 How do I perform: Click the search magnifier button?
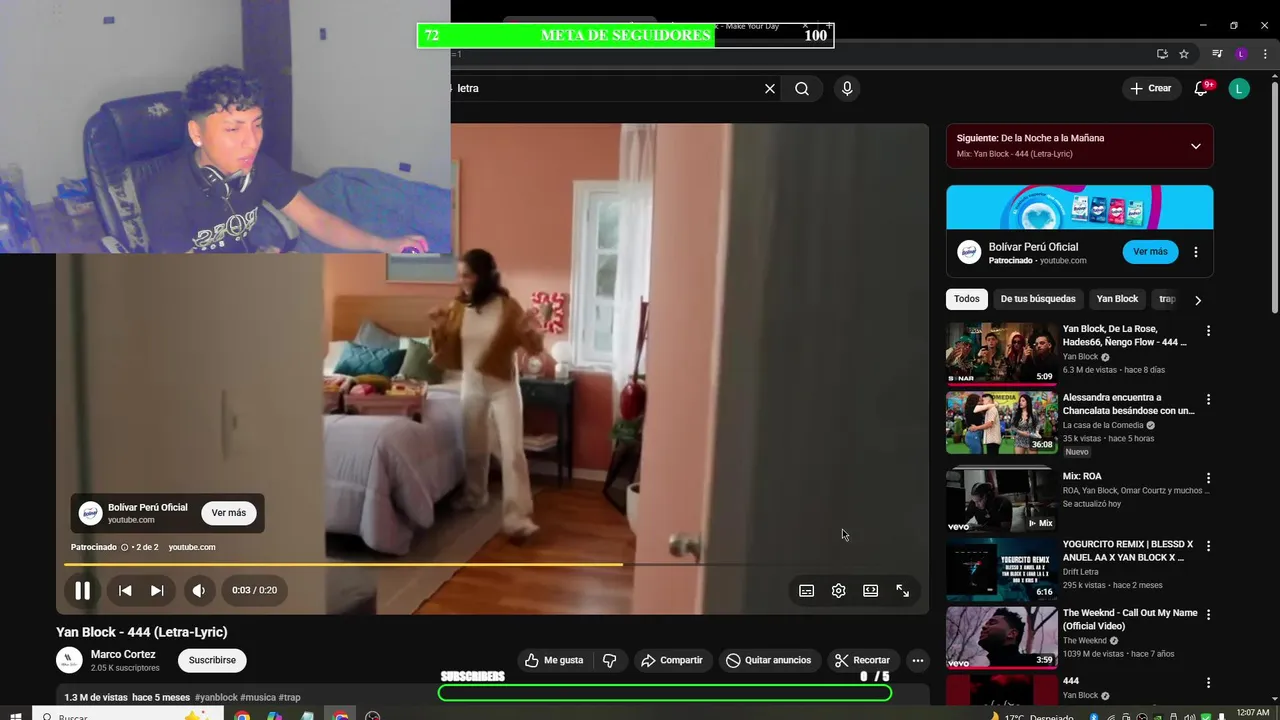802,88
